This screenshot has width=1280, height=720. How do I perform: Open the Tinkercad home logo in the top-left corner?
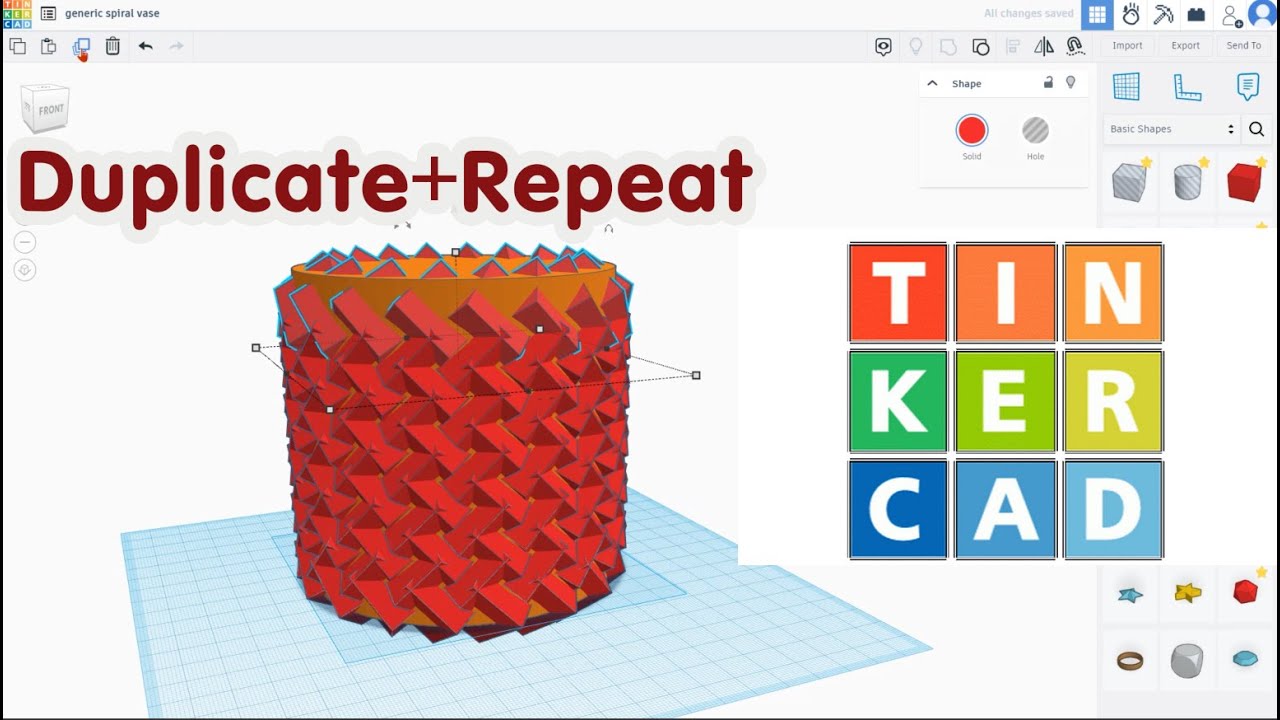(17, 14)
